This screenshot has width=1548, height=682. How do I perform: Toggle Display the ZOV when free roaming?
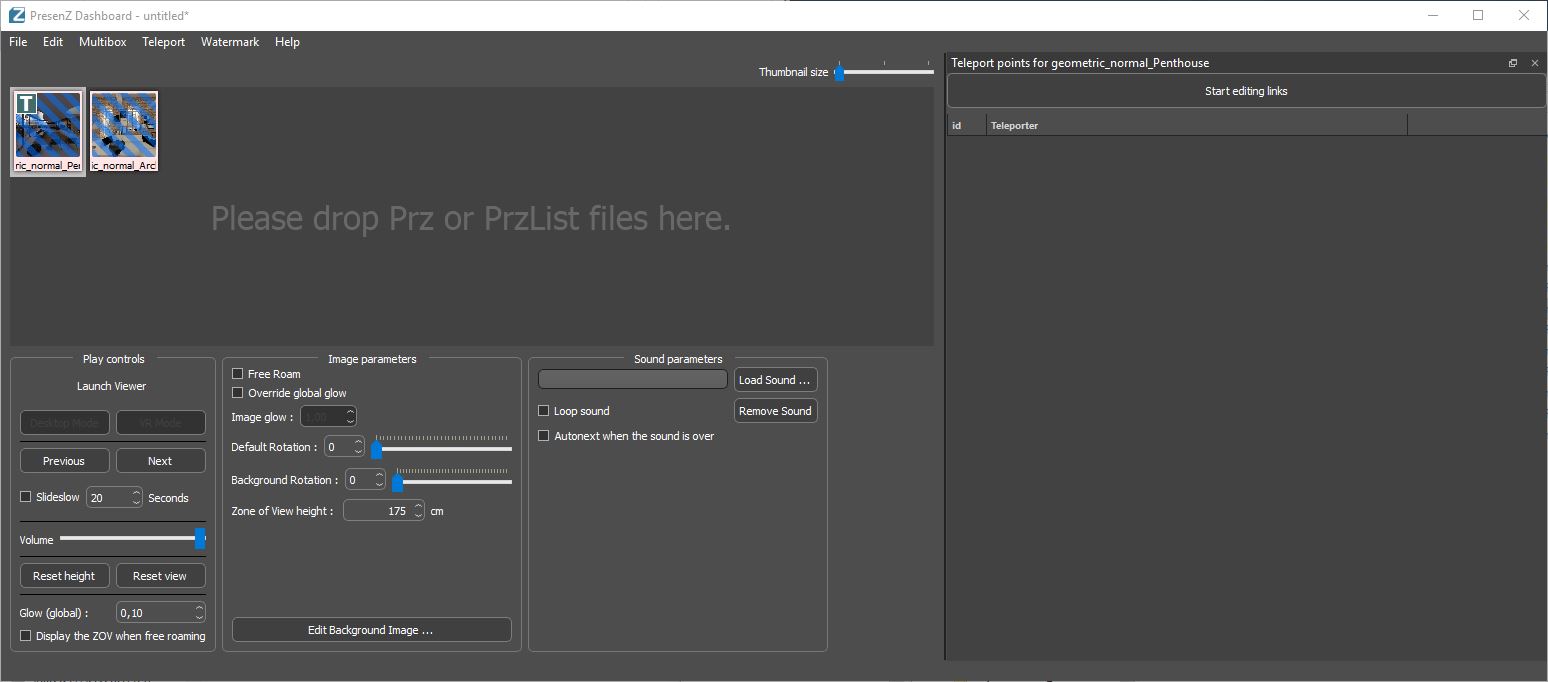(26, 636)
